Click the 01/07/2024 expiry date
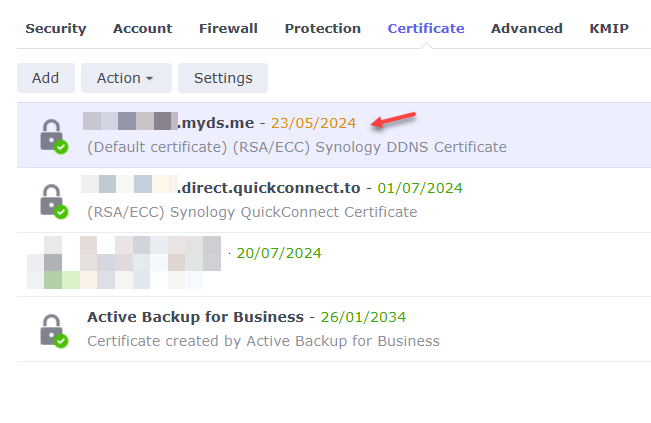Image resolution: width=651 pixels, height=423 pixels. pos(420,188)
